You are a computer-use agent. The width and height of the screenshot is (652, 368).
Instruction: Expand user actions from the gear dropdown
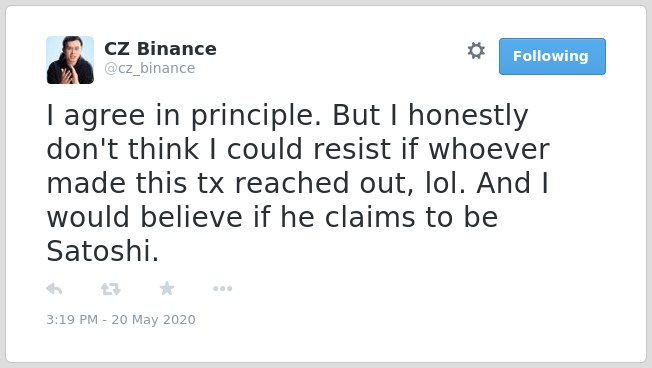click(x=476, y=51)
